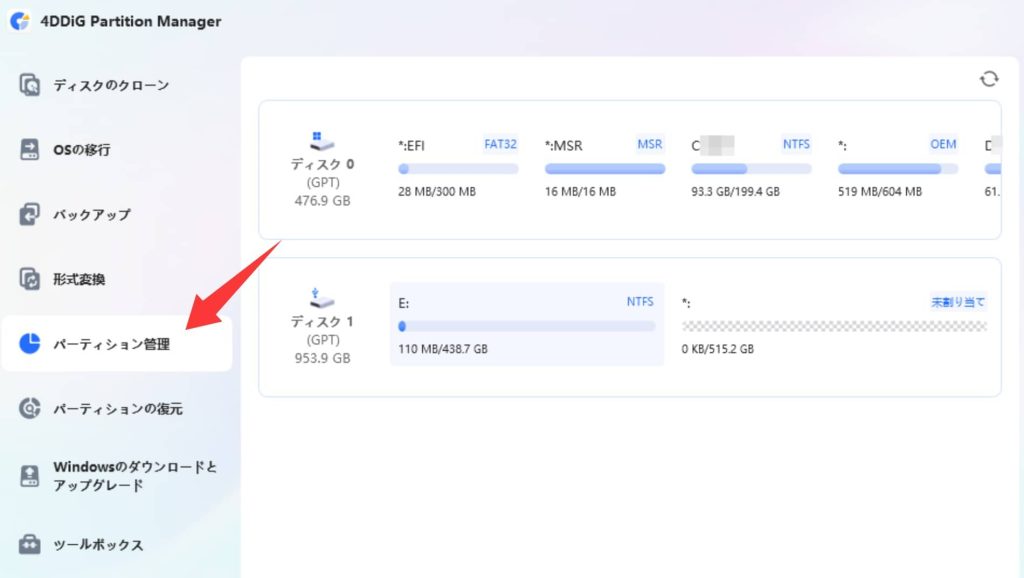Click the ディスク 0 drive icon
This screenshot has height=578, width=1024.
coord(321,141)
